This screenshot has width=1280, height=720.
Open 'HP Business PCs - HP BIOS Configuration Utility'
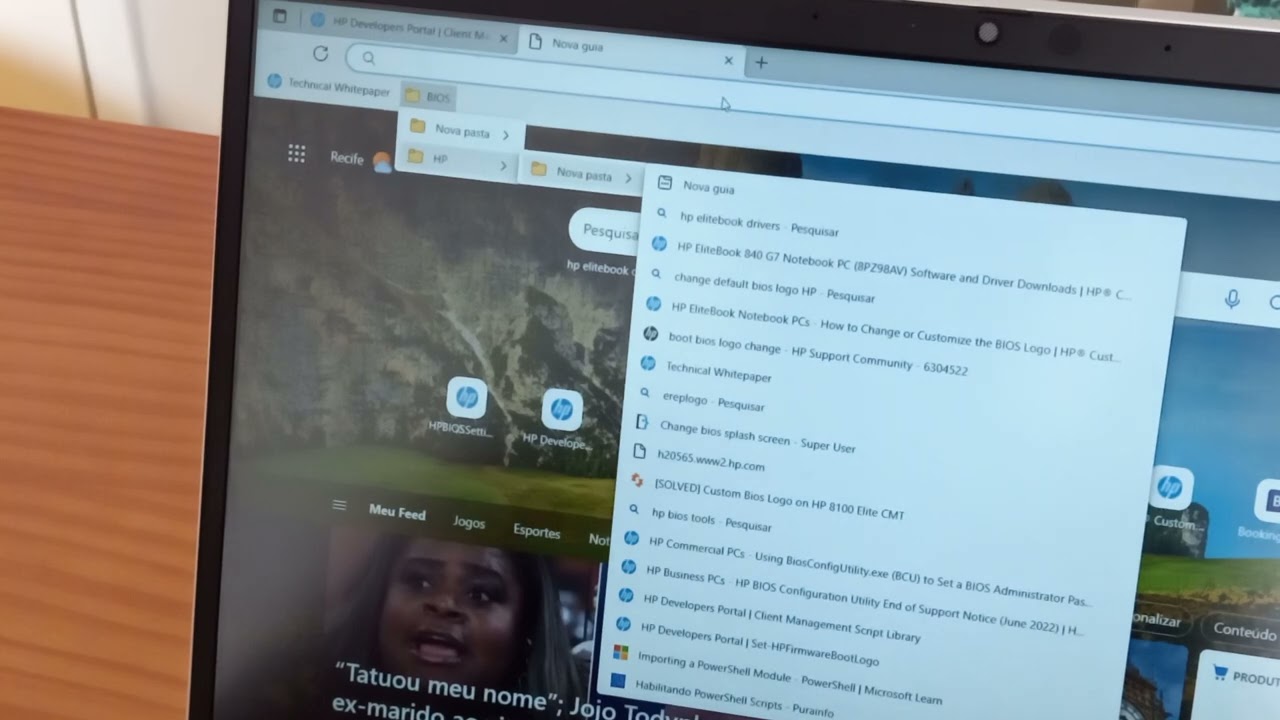(855, 599)
